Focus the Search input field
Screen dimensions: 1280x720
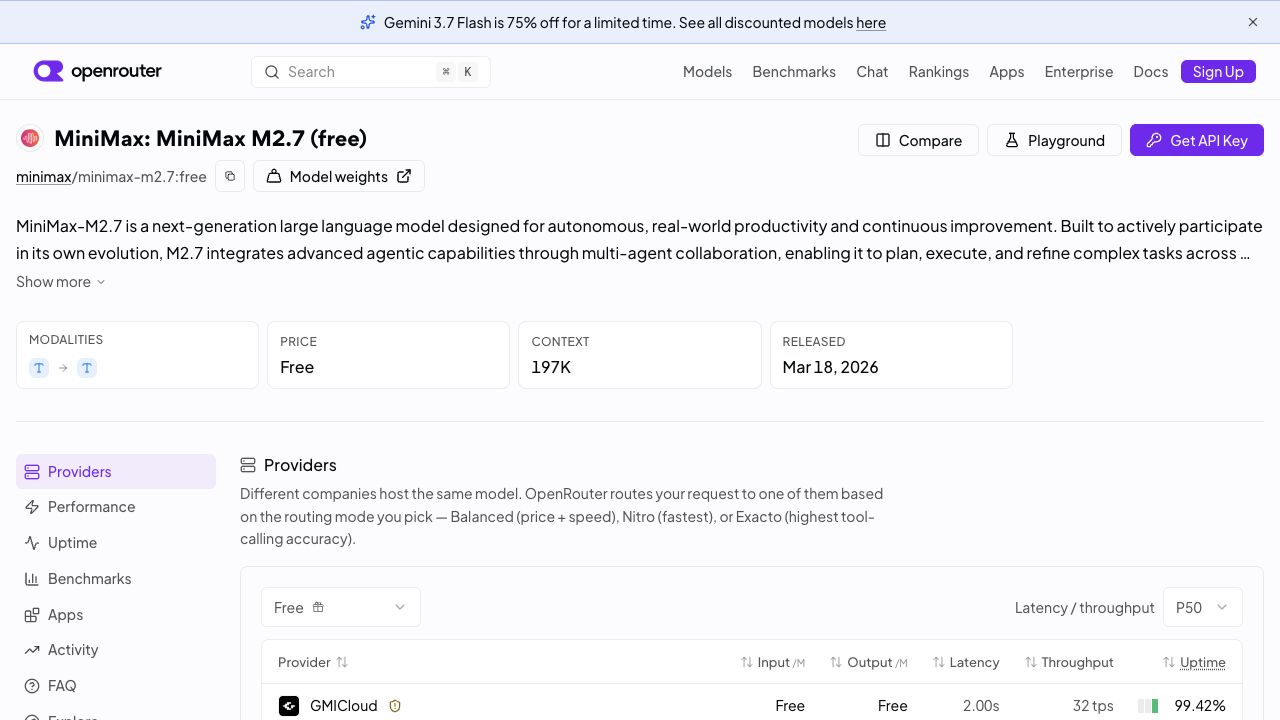tap(371, 72)
